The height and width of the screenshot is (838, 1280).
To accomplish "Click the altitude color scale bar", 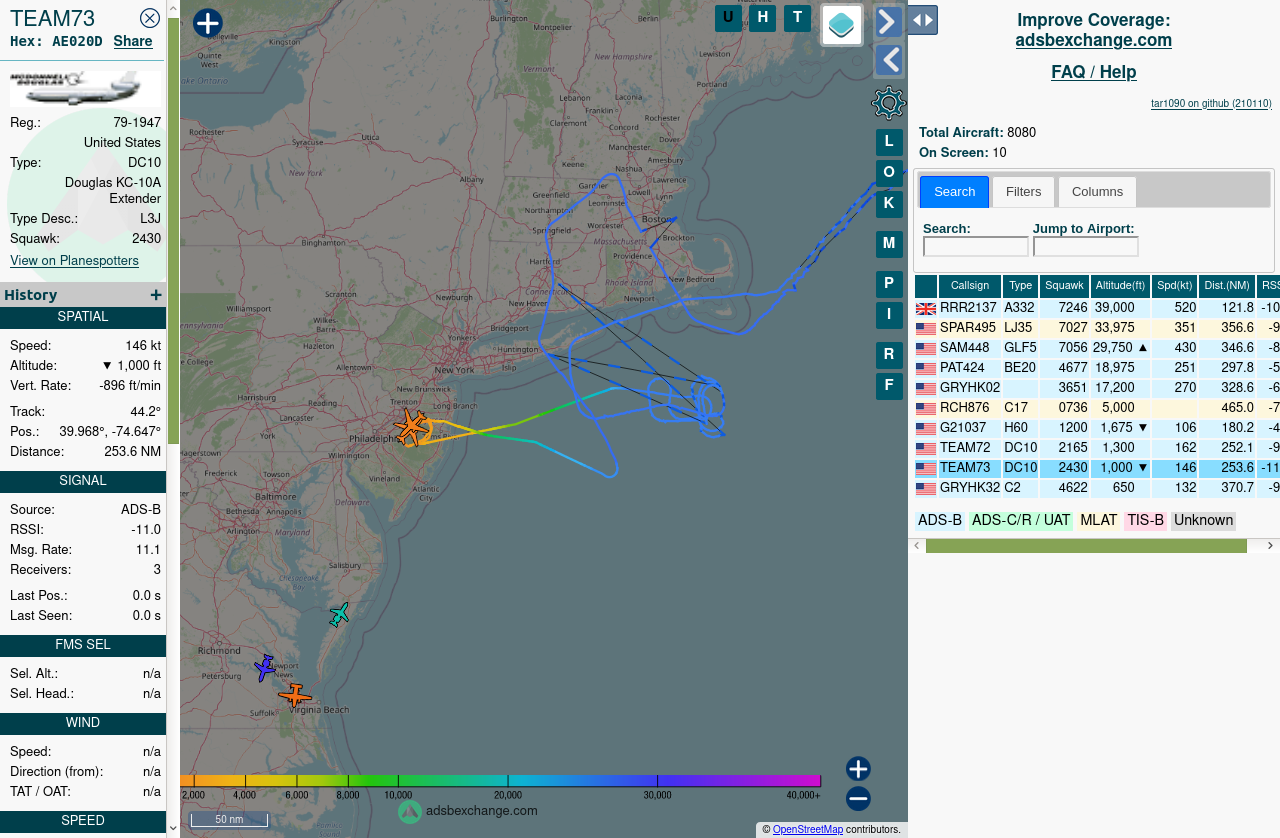I will pyautogui.click(x=500, y=781).
